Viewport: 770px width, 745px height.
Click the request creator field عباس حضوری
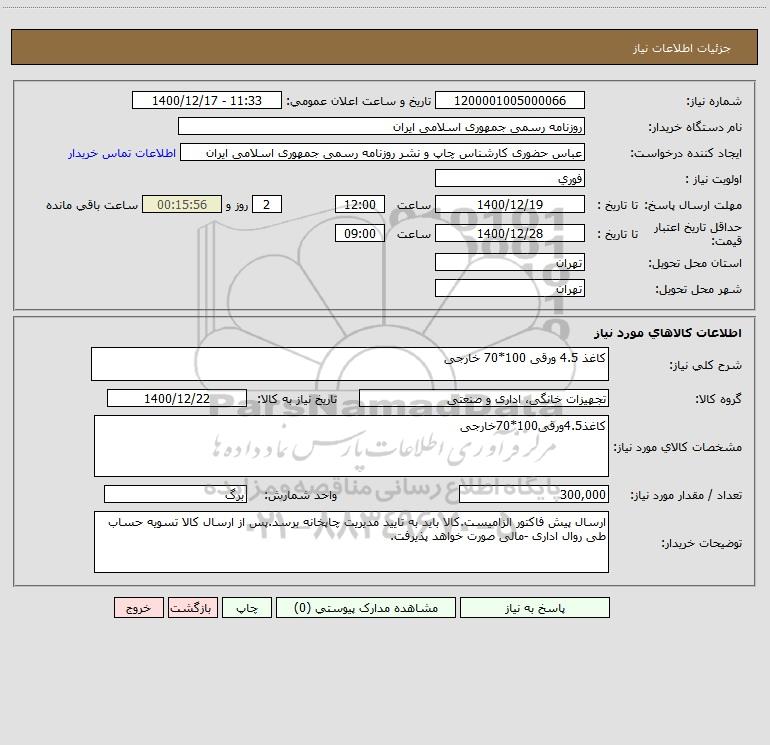pyautogui.click(x=383, y=152)
